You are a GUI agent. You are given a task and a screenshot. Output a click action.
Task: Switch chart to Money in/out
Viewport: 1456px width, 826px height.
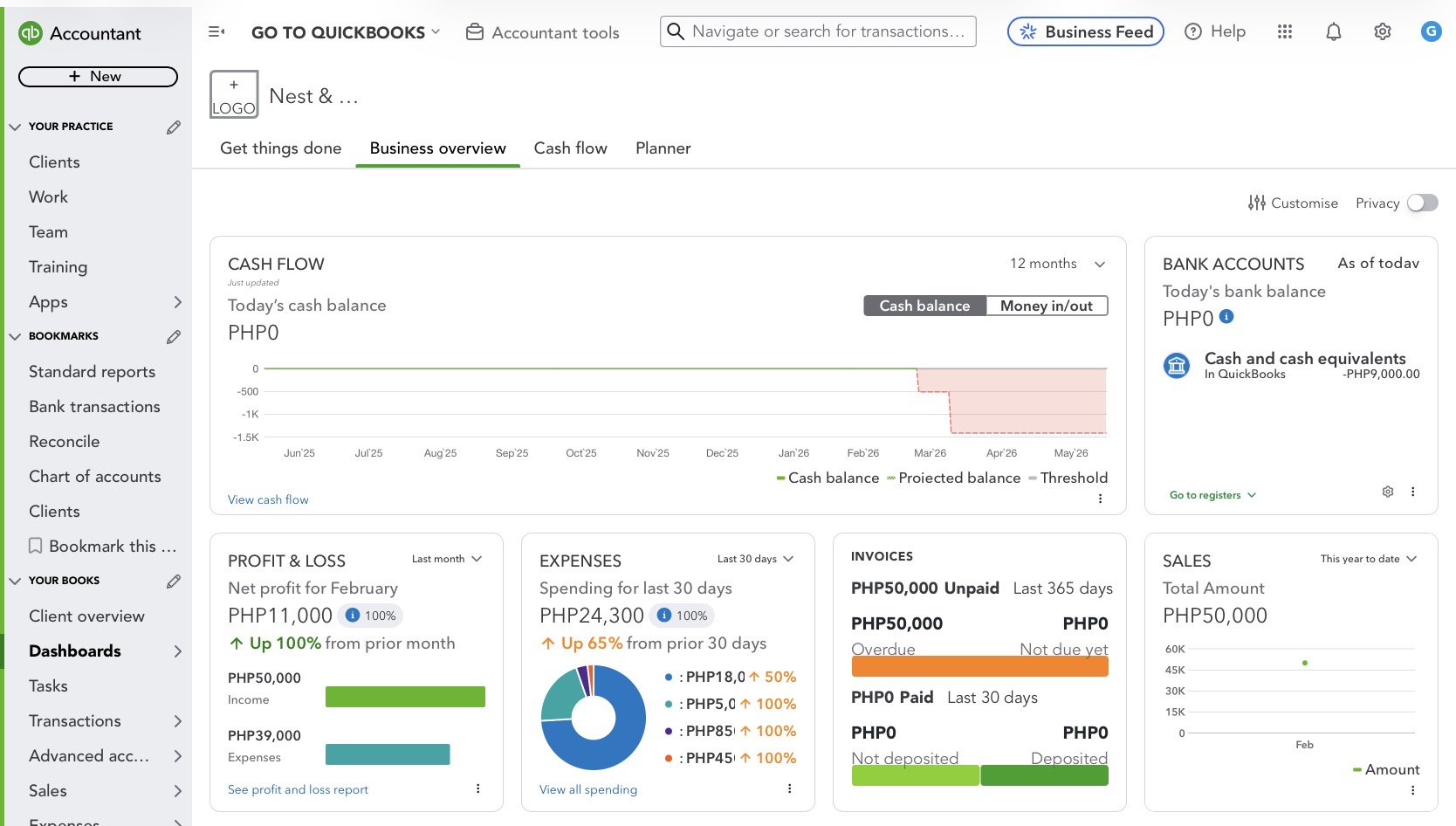pyautogui.click(x=1047, y=306)
